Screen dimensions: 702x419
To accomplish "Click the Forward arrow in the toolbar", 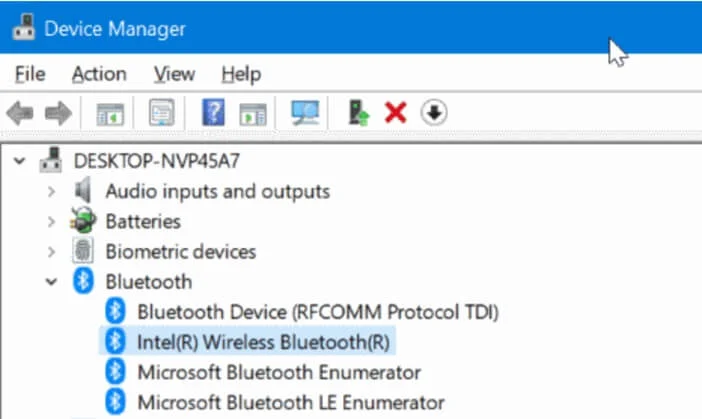I will (x=58, y=113).
